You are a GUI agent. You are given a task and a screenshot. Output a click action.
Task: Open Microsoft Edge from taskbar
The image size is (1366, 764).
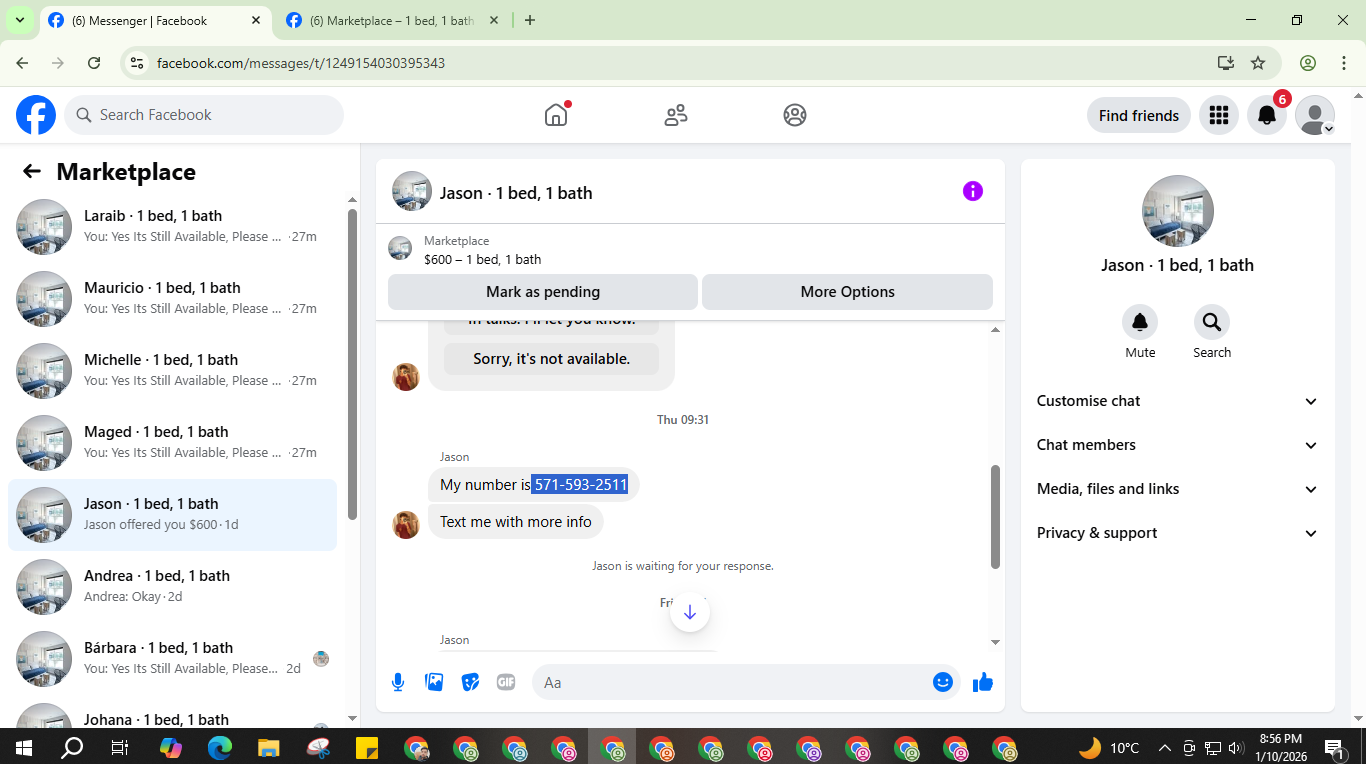click(220, 747)
